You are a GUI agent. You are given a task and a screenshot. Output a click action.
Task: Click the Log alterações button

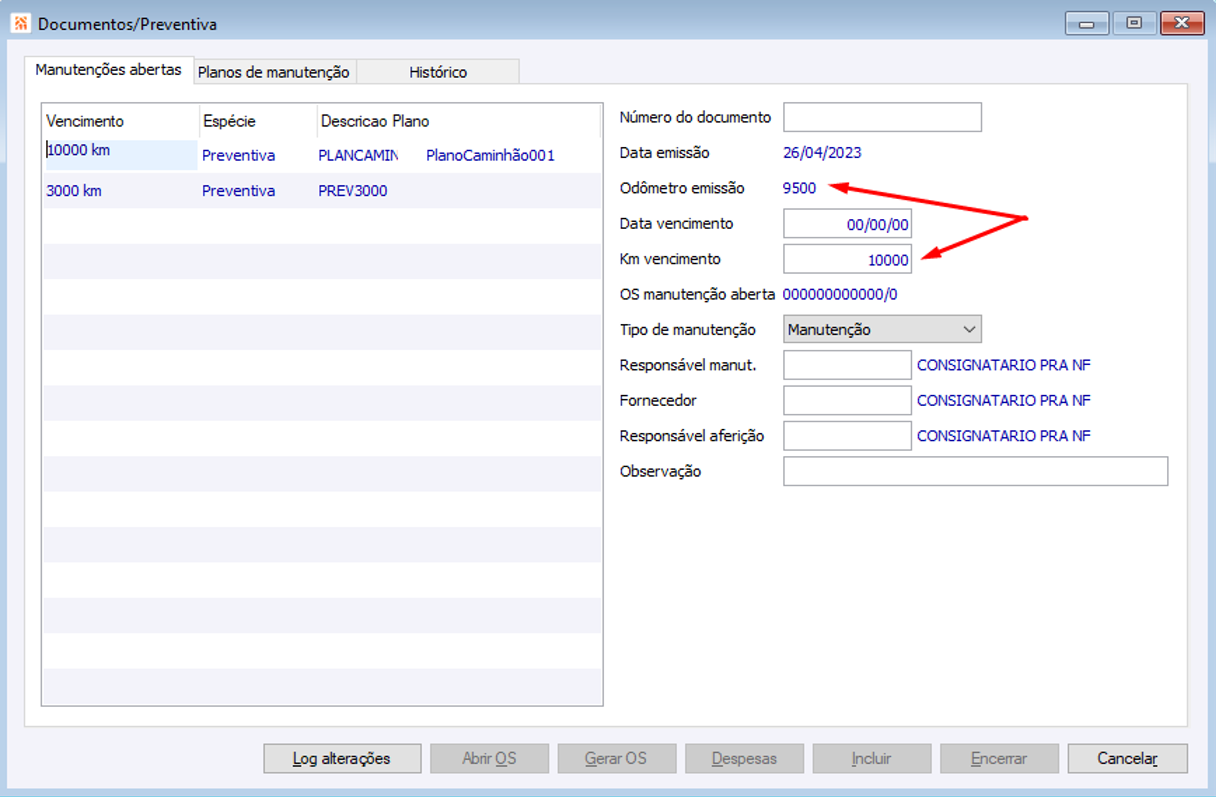point(342,758)
